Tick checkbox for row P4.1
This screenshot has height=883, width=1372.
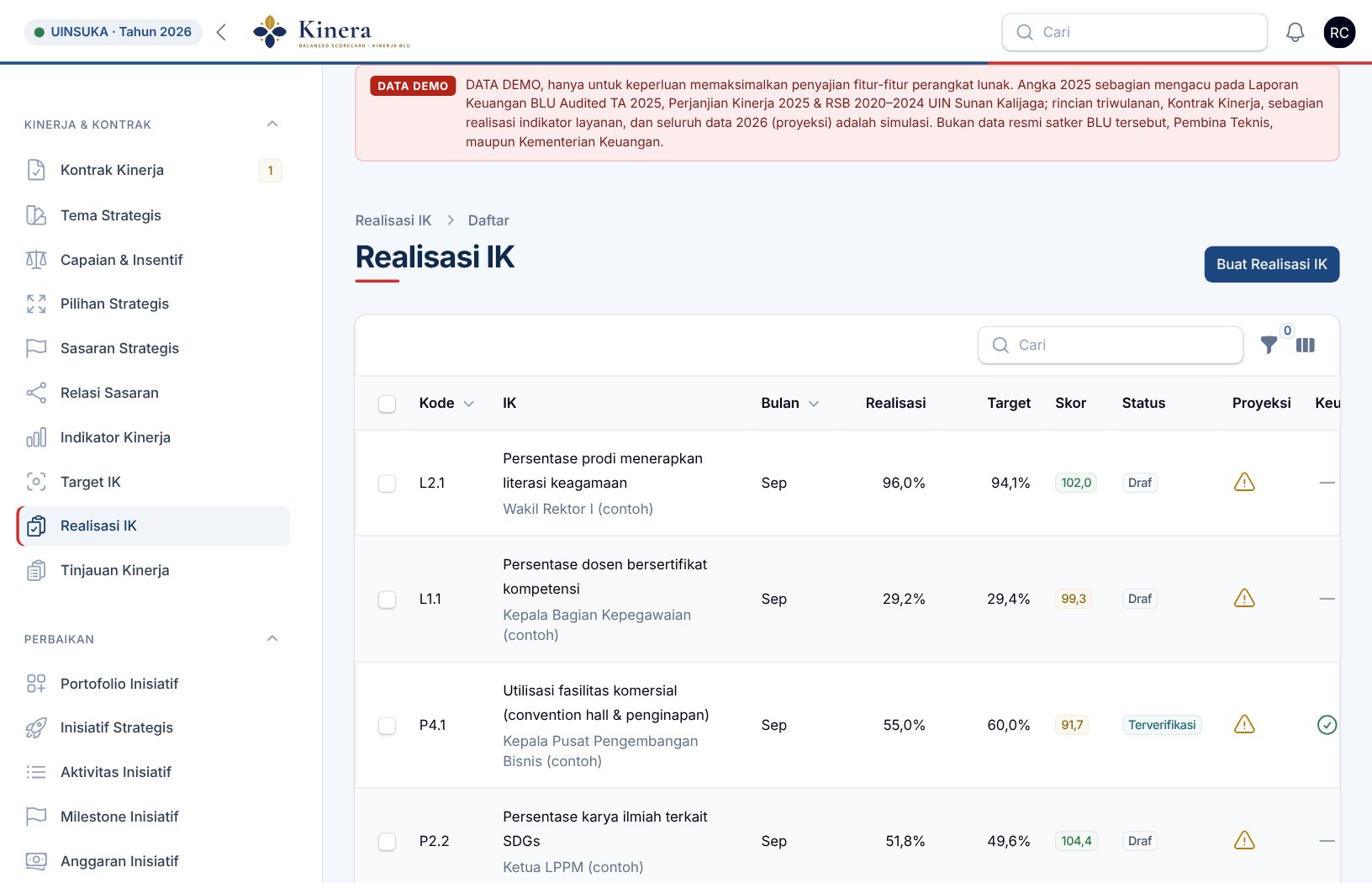tap(387, 726)
